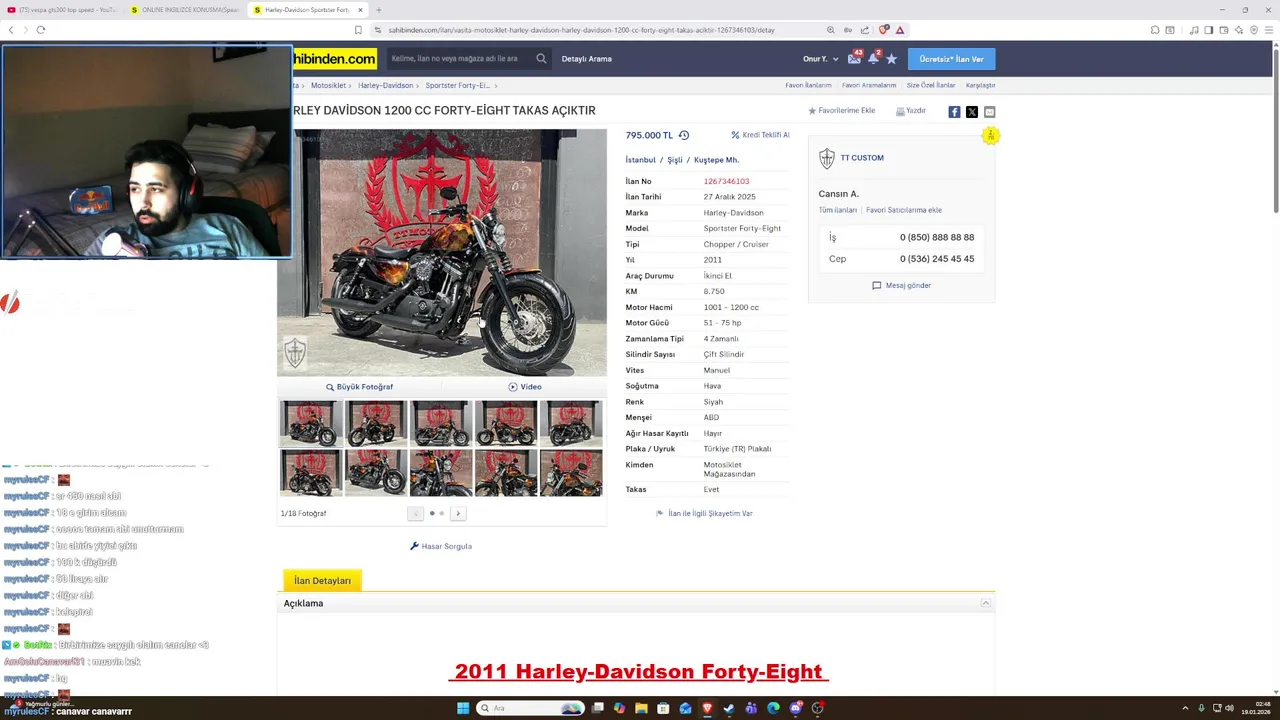The image size is (1280, 720).
Task: Click Motosiklet breadcrumb
Action: pyautogui.click(x=328, y=86)
